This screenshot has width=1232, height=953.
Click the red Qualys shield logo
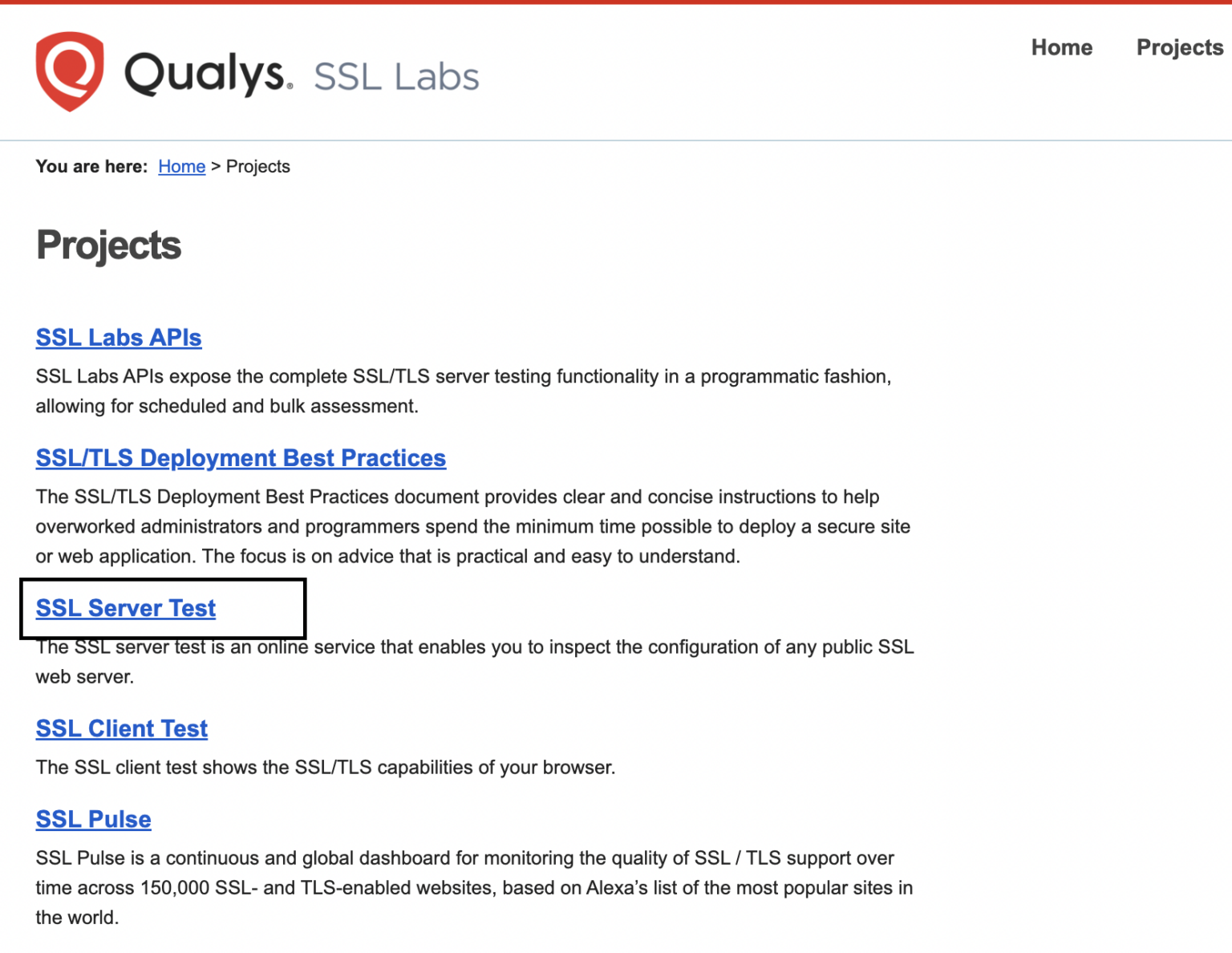pyautogui.click(x=70, y=71)
